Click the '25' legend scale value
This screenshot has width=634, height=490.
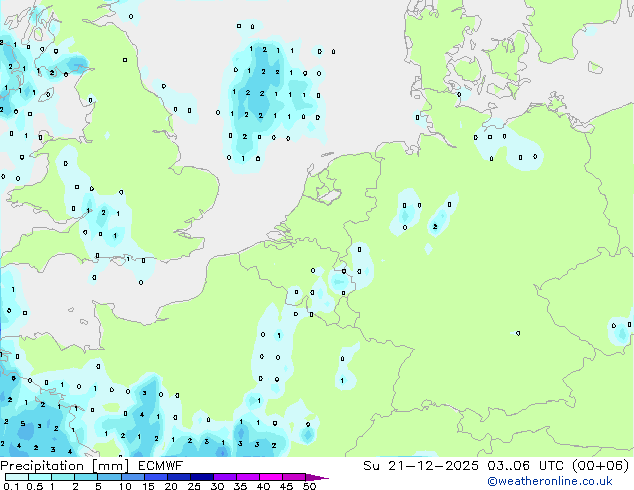tap(194, 486)
